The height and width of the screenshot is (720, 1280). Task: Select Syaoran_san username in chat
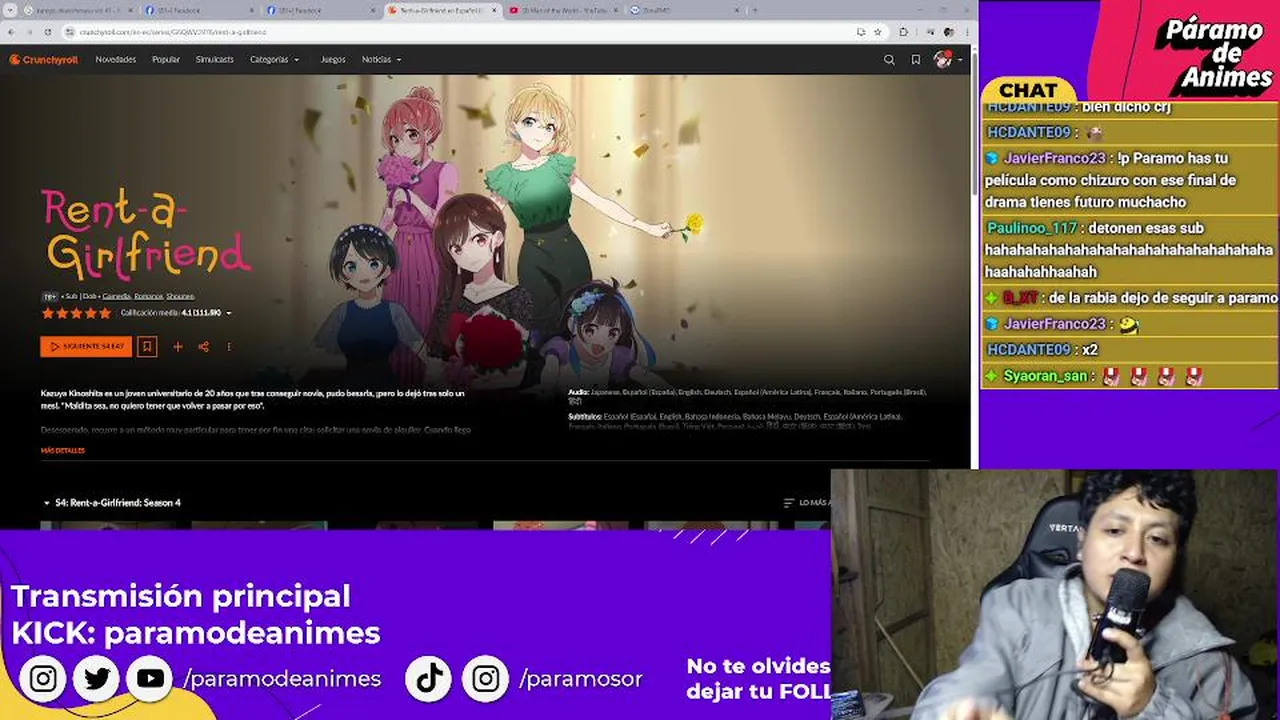[x=1045, y=376]
